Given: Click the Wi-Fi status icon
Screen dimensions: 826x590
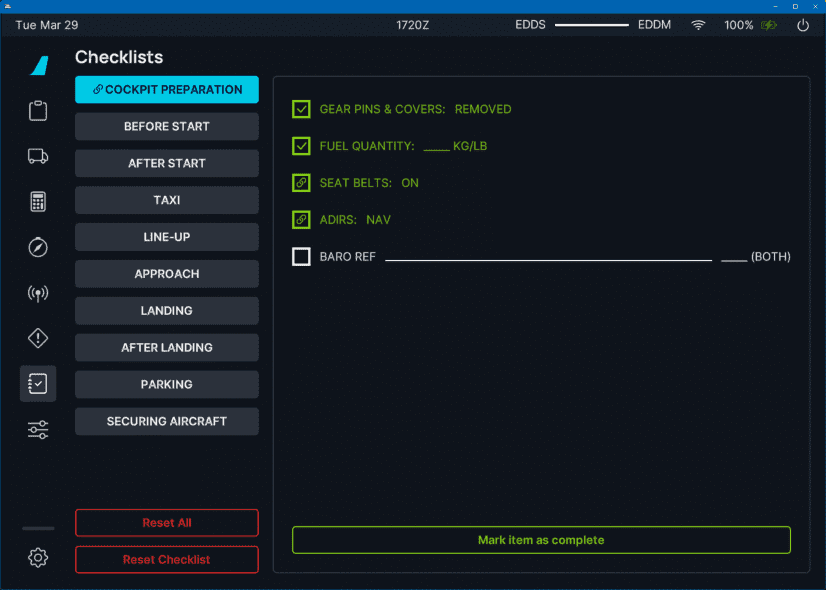Looking at the screenshot, I should click(x=698, y=25).
